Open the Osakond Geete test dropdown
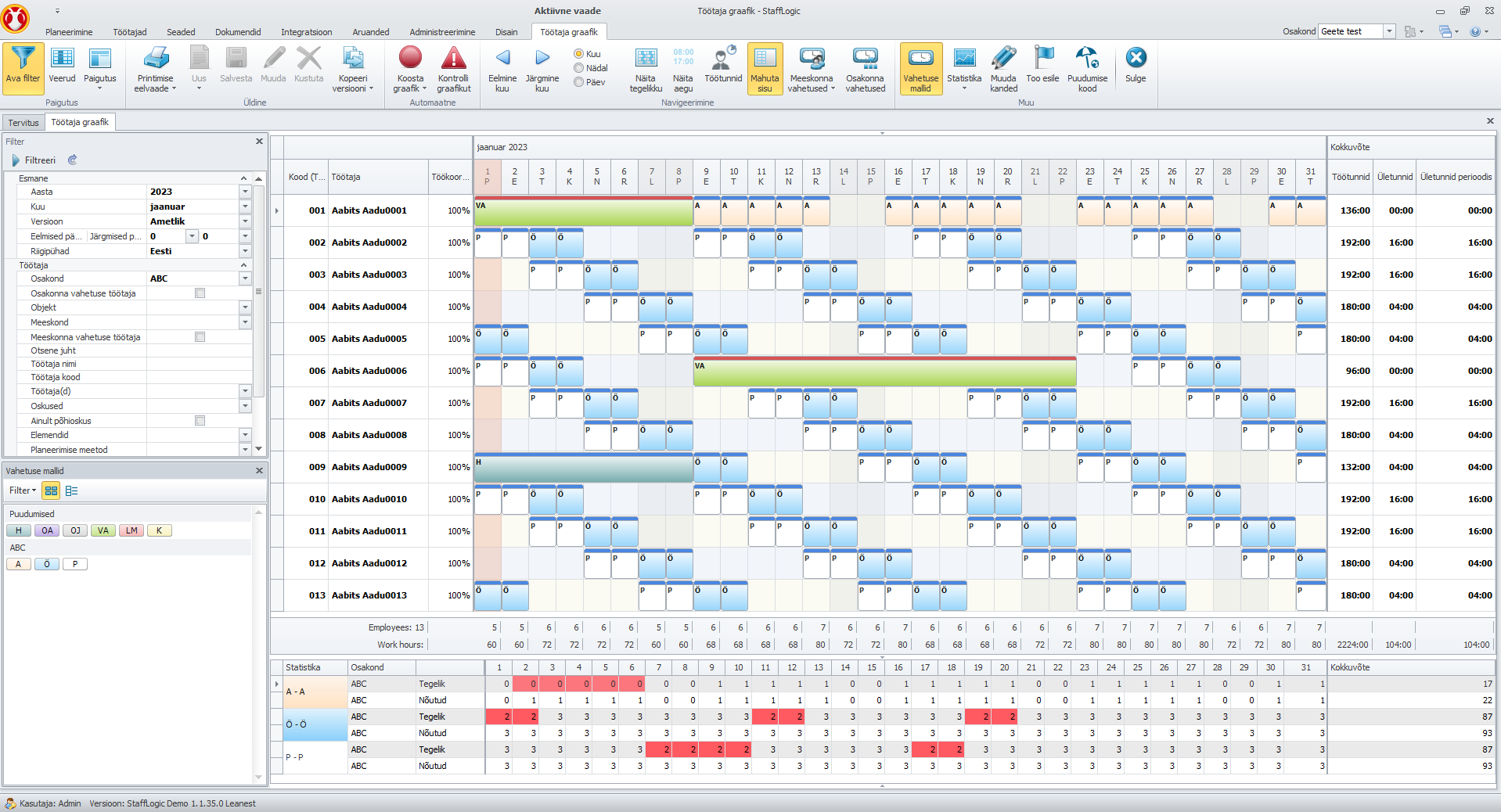Image resolution: width=1501 pixels, height=812 pixels. [1390, 31]
